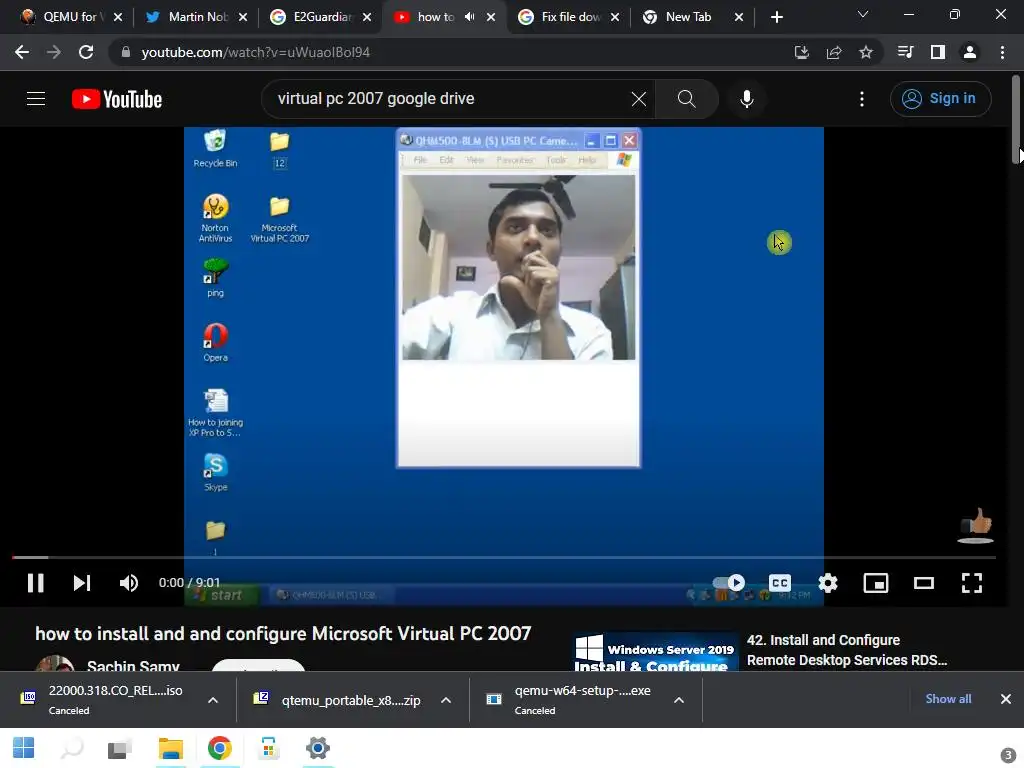Expand options for qtemu_portable zip download
This screenshot has height=768, width=1024.
(446, 700)
